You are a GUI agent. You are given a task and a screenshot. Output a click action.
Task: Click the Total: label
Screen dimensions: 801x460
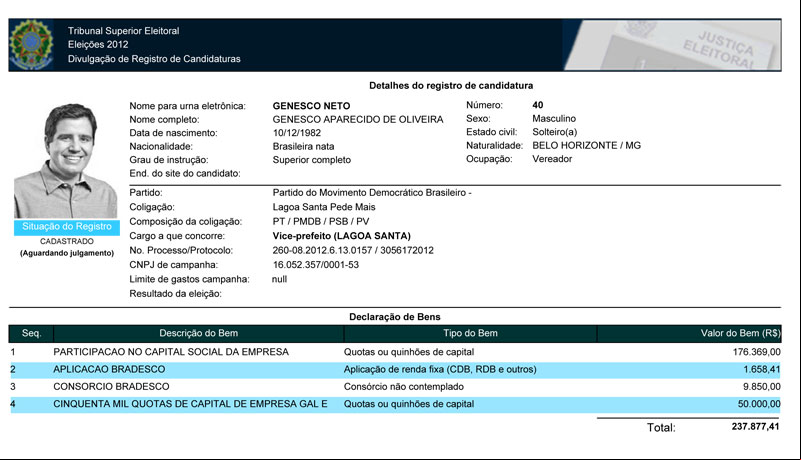pos(661,427)
